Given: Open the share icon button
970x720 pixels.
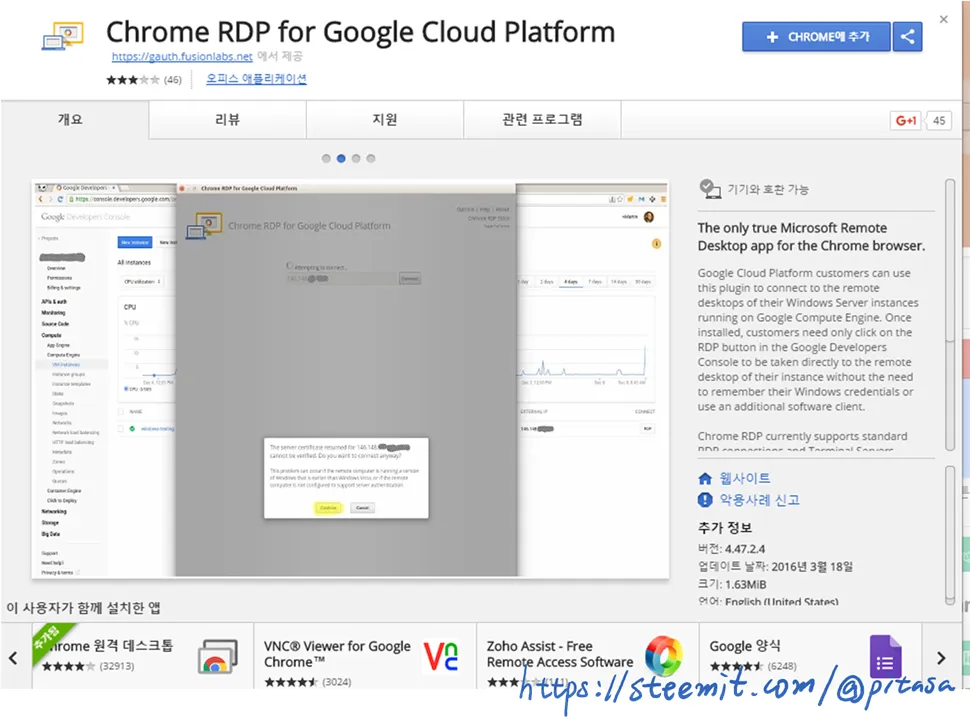Looking at the screenshot, I should tap(908, 37).
